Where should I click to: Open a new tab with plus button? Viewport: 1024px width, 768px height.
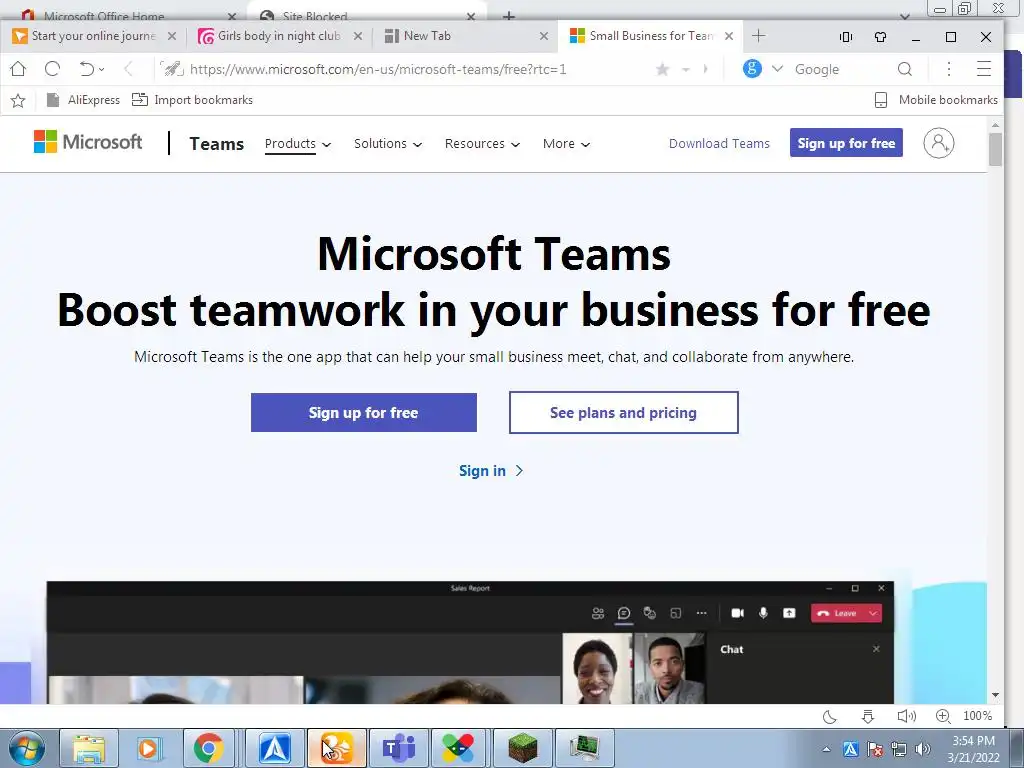coord(758,36)
